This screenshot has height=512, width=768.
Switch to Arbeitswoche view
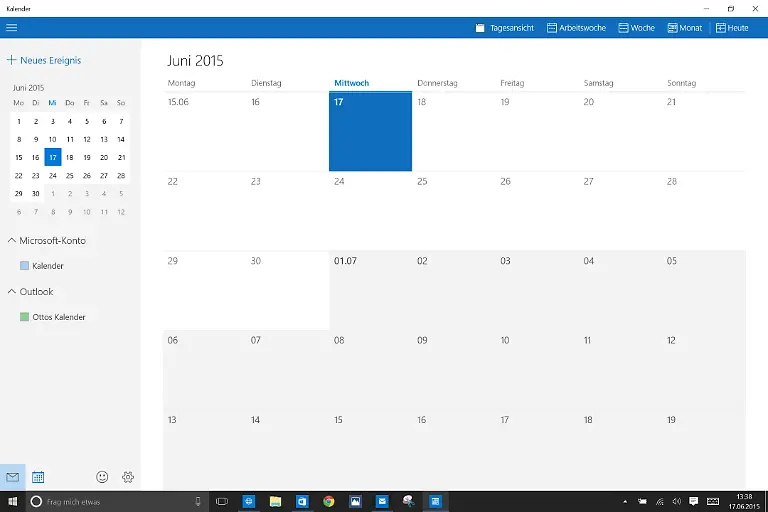click(x=576, y=28)
